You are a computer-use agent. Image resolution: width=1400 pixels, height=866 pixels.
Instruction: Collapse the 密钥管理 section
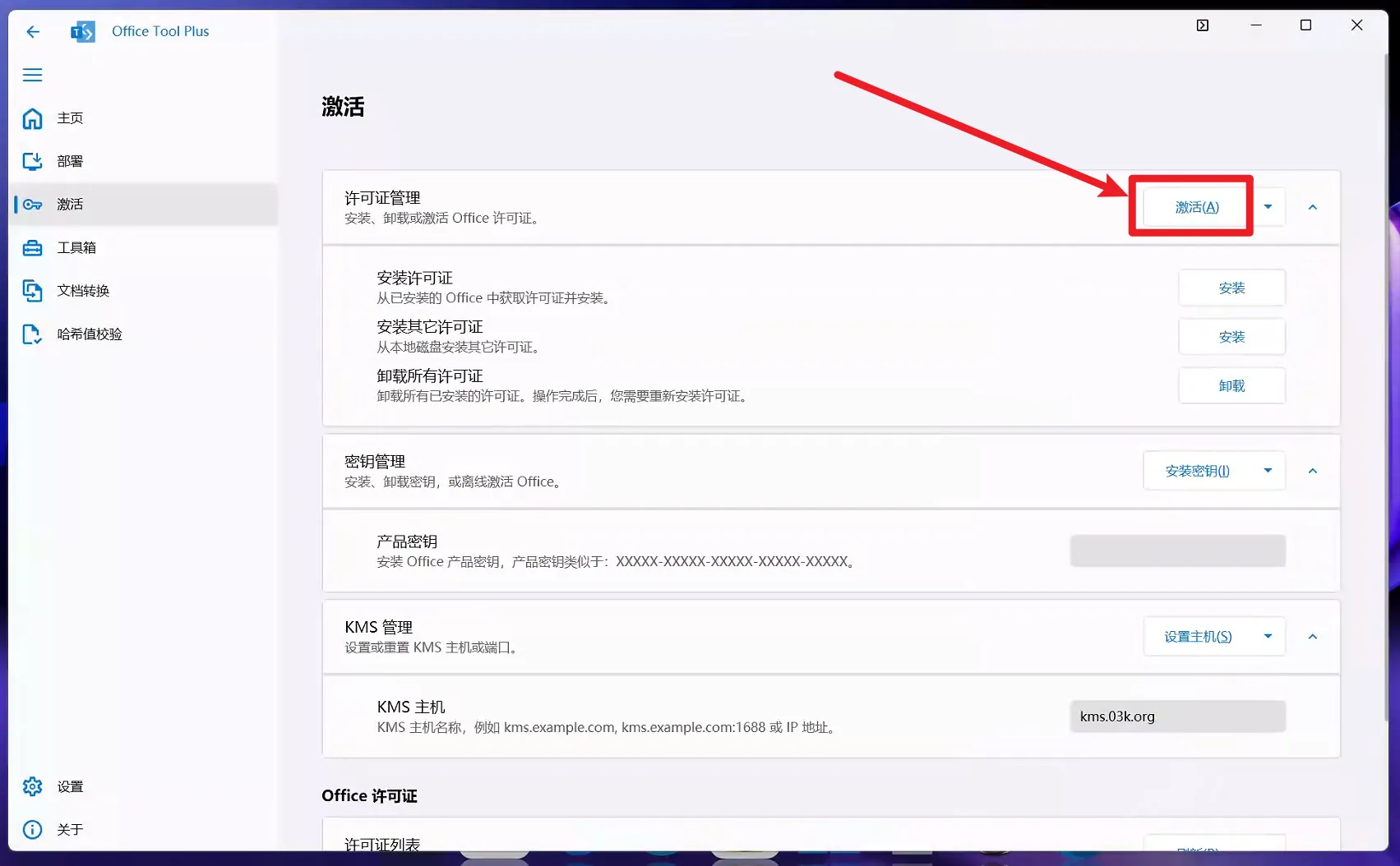pos(1313,471)
